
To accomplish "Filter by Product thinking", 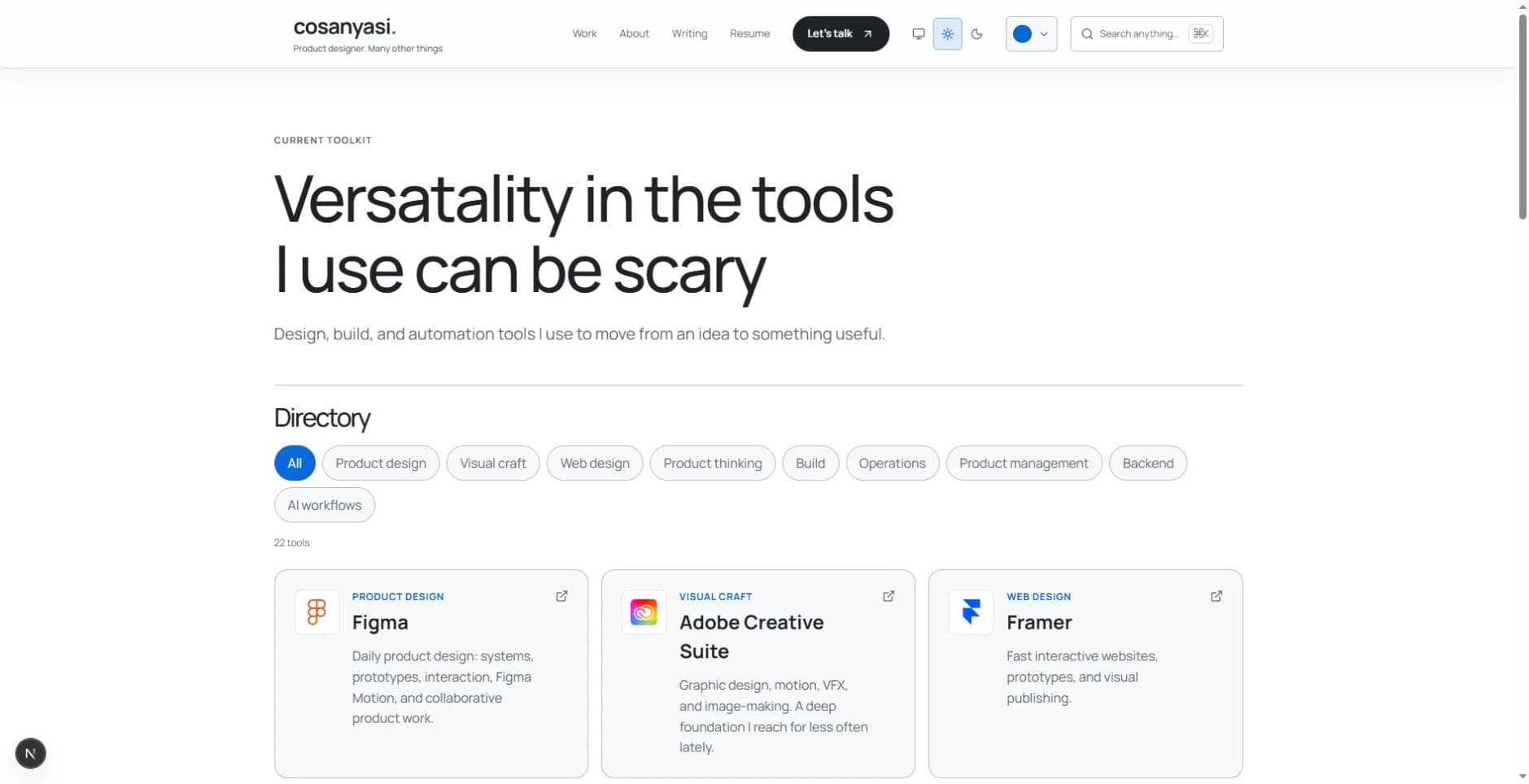I will [713, 463].
